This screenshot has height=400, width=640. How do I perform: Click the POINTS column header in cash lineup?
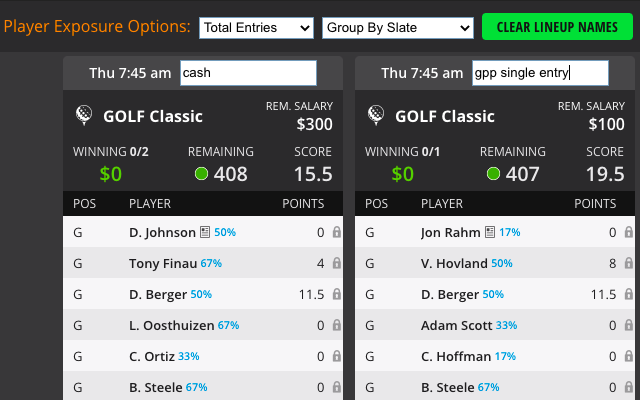click(303, 204)
